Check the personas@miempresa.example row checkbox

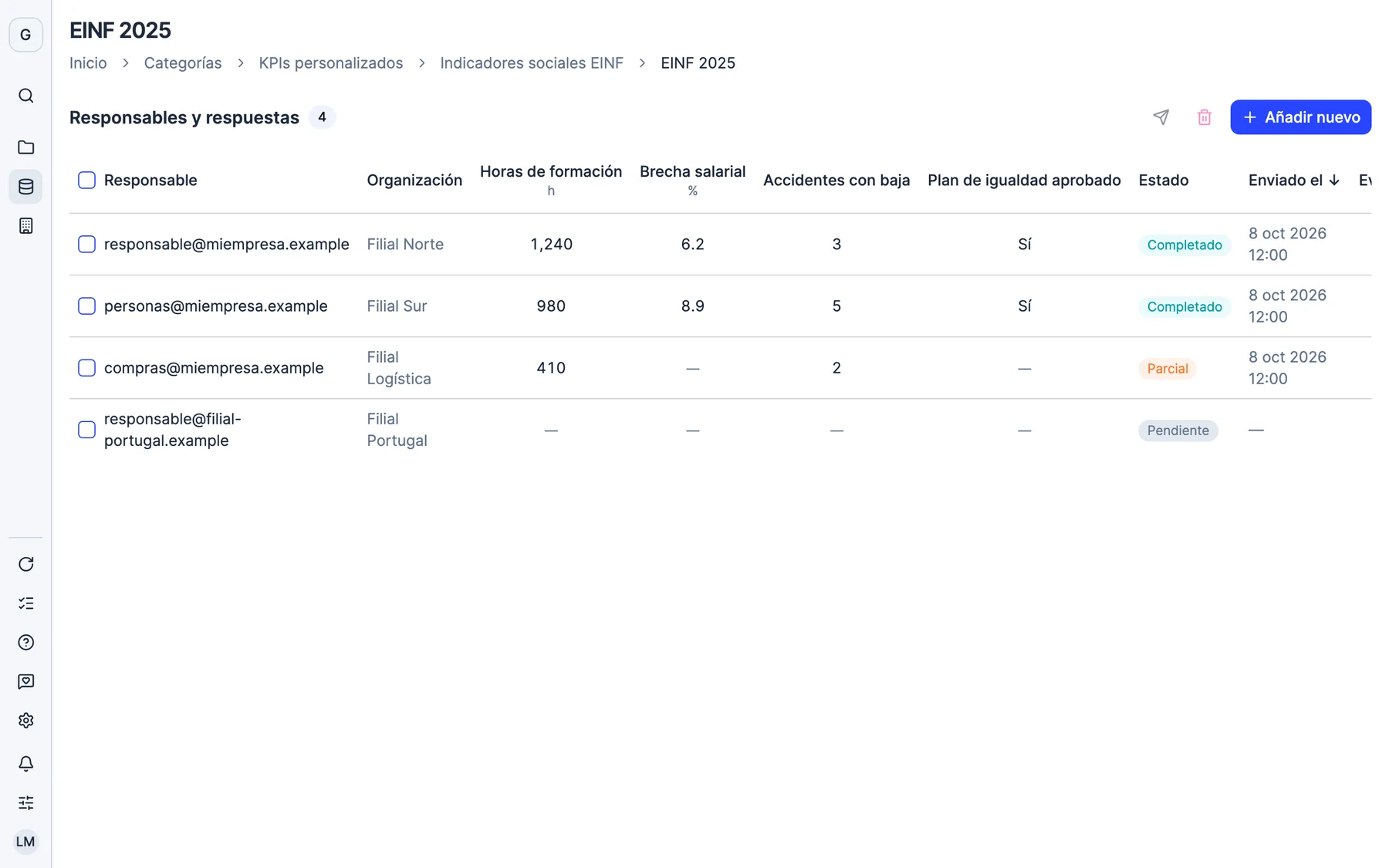tap(86, 306)
